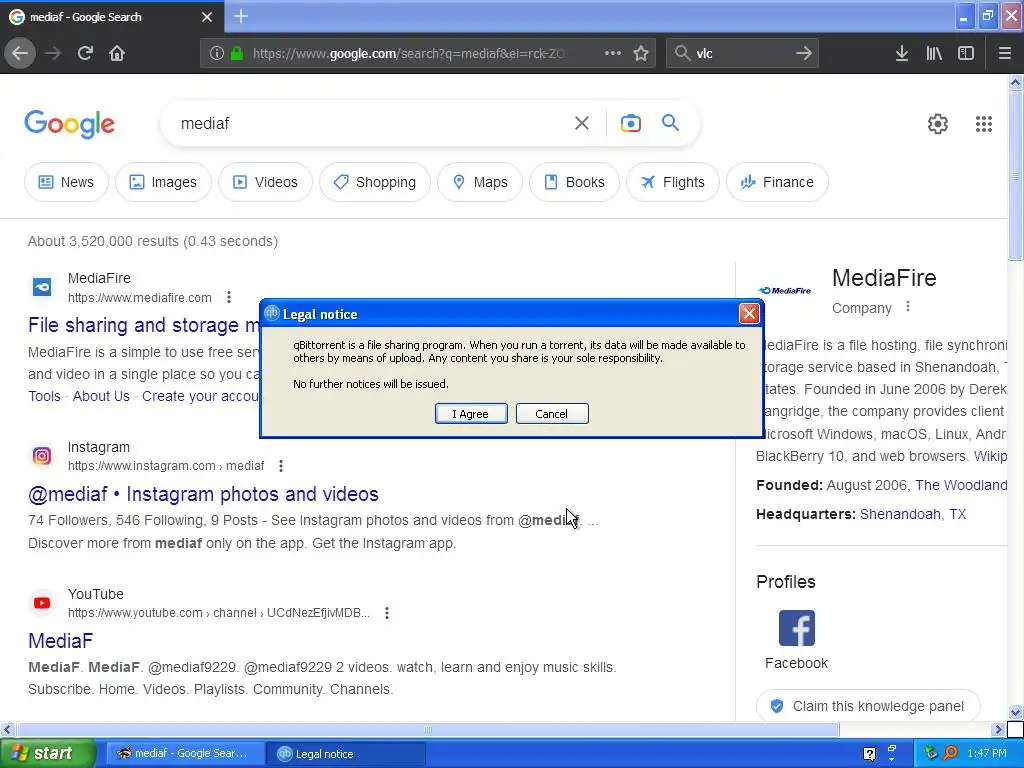1024x768 pixels.
Task: Click the Google logo
Action: (69, 124)
